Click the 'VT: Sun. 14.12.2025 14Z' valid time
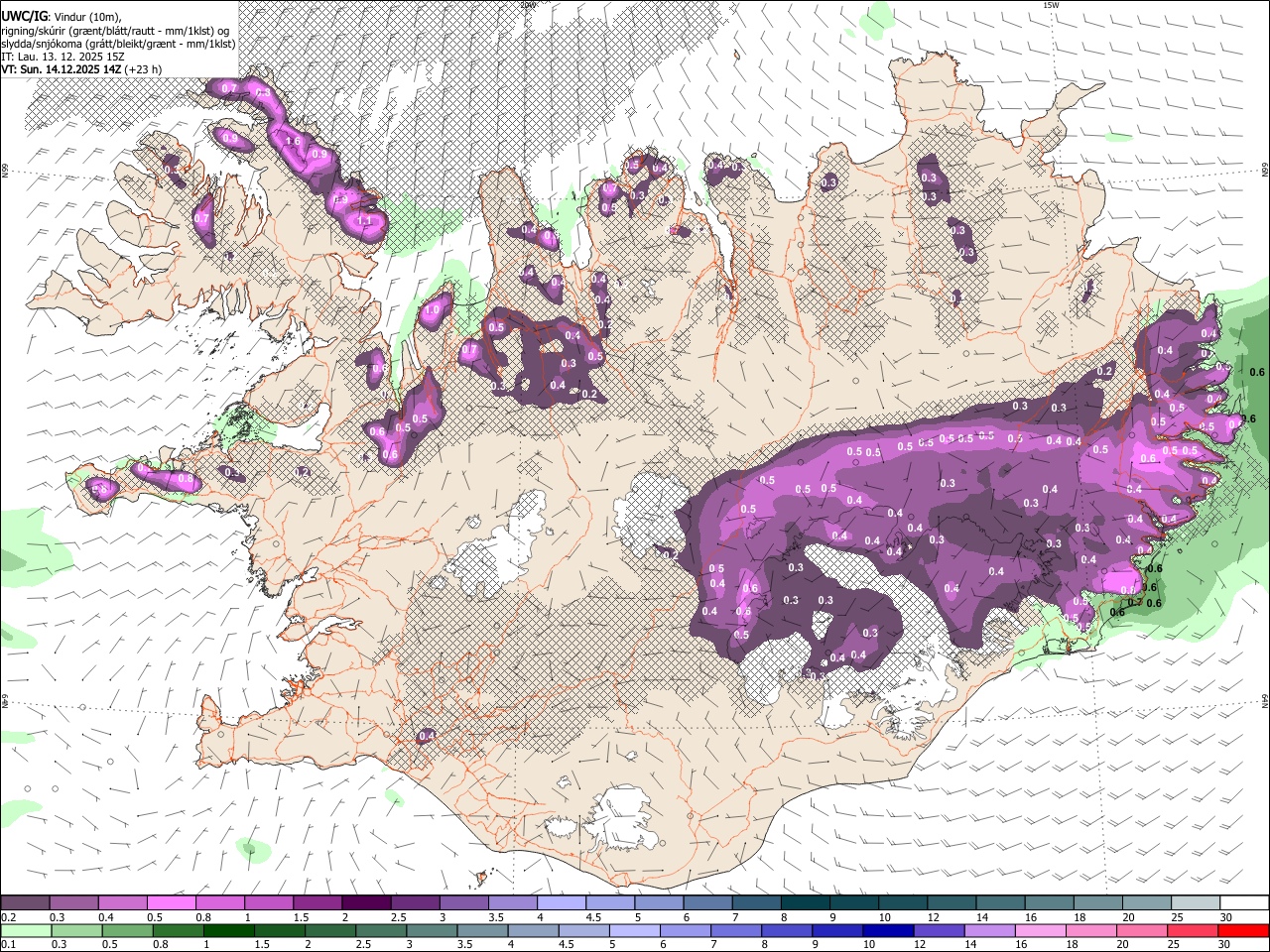 pos(61,69)
